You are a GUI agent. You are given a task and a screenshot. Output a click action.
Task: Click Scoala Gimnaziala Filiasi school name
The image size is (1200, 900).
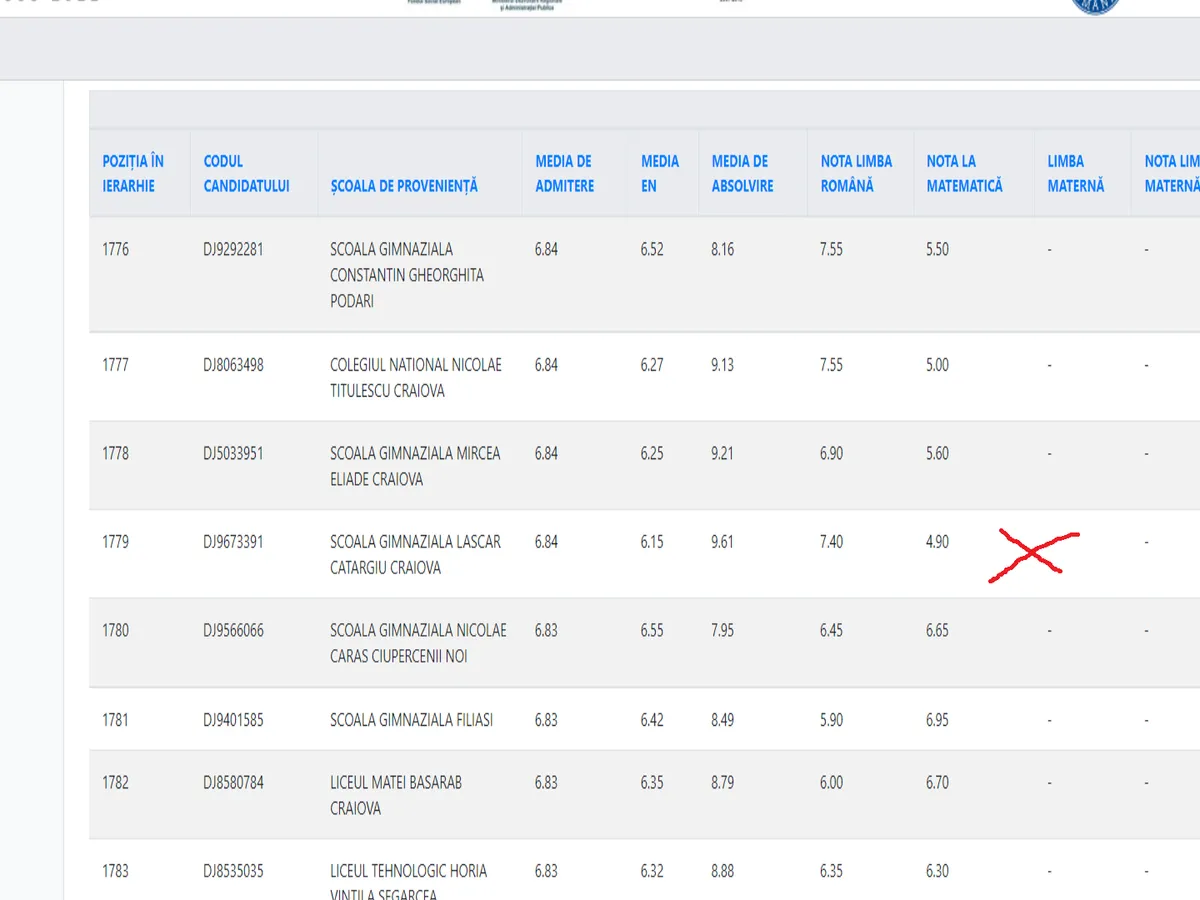[x=411, y=720]
